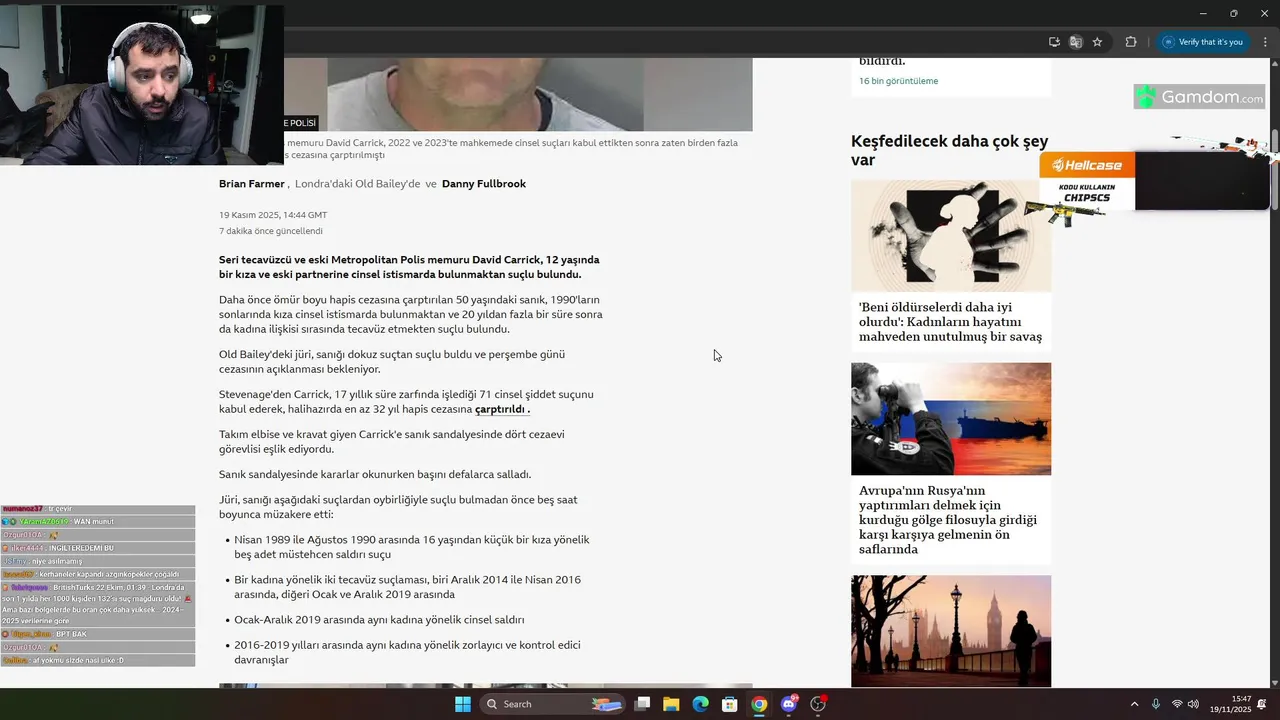Click the Gamdom.com banner overlay
The width and height of the screenshot is (1280, 720).
(x=1199, y=97)
